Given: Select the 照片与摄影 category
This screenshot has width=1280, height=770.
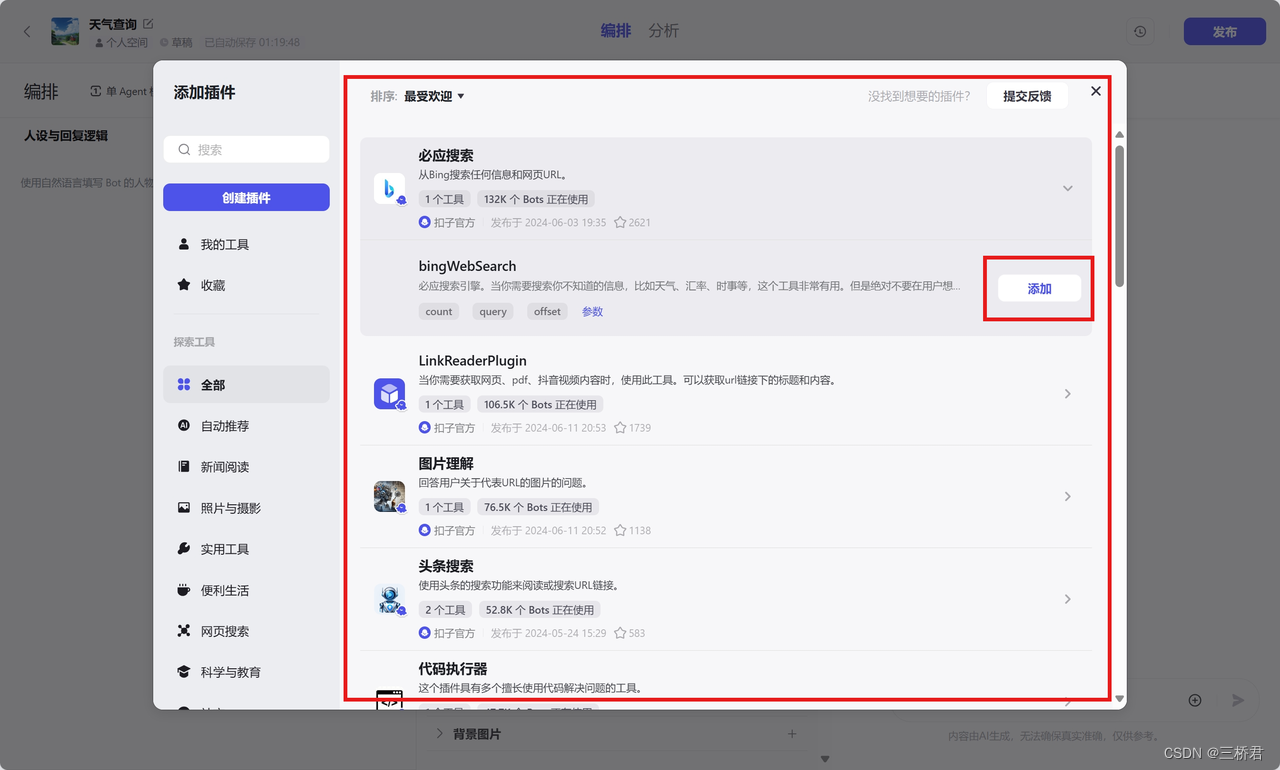Looking at the screenshot, I should pos(246,508).
